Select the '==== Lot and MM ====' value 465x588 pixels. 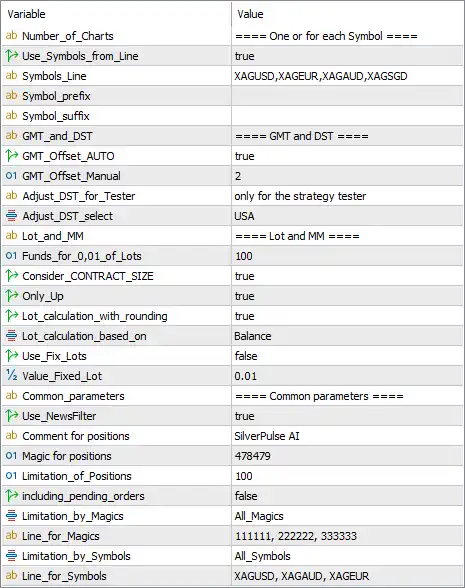297,236
